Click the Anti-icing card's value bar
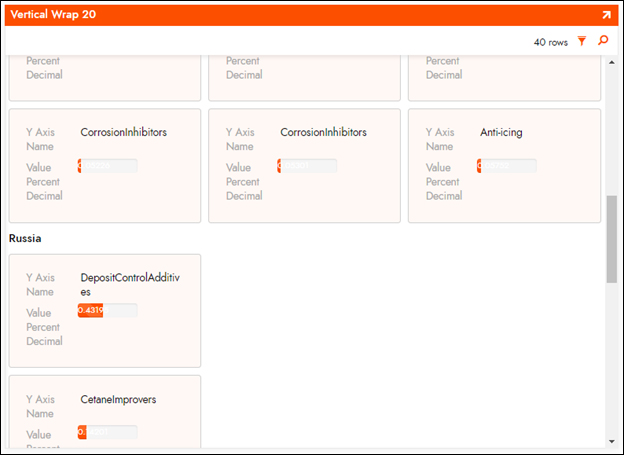 [x=507, y=166]
